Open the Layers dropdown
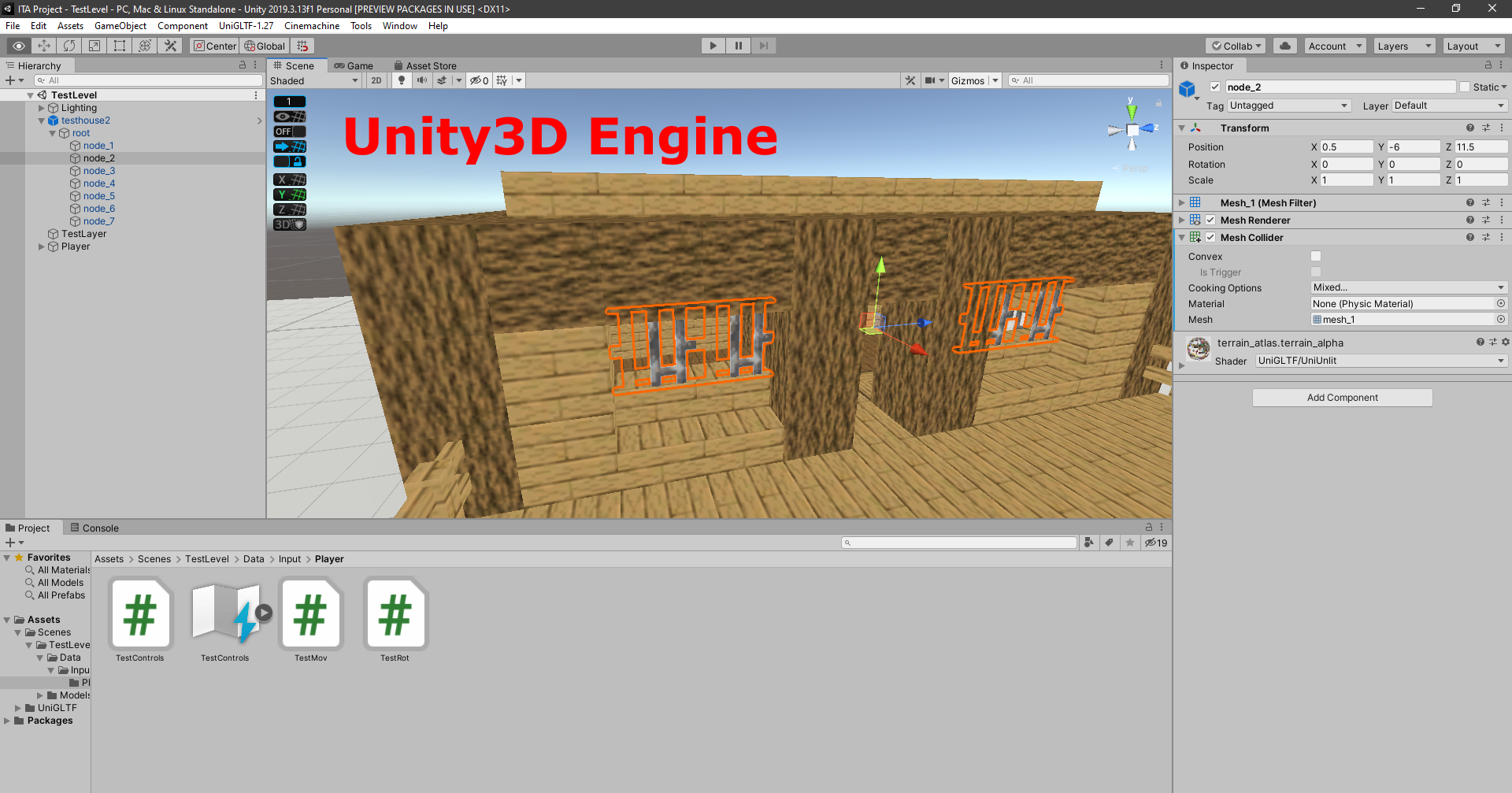1512x793 pixels. 1405,46
